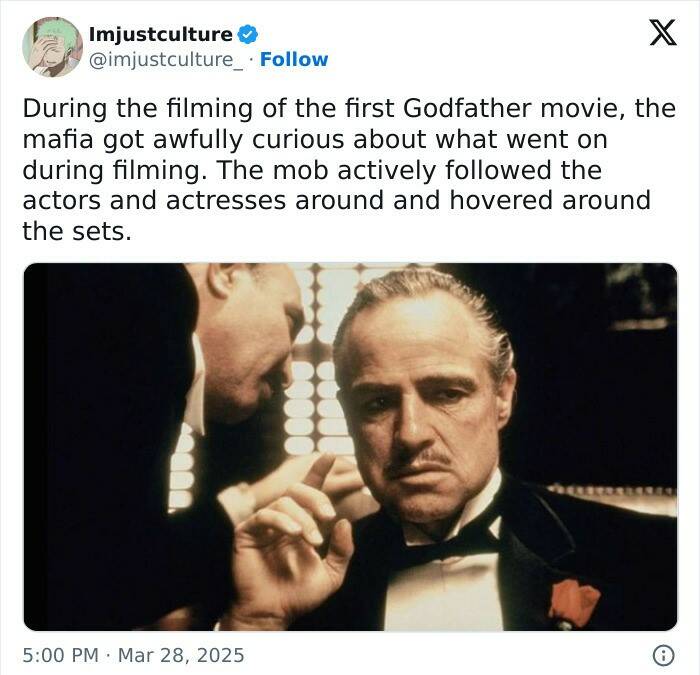Open the Imjustculture profile avatar
The image size is (700, 675).
click(53, 47)
